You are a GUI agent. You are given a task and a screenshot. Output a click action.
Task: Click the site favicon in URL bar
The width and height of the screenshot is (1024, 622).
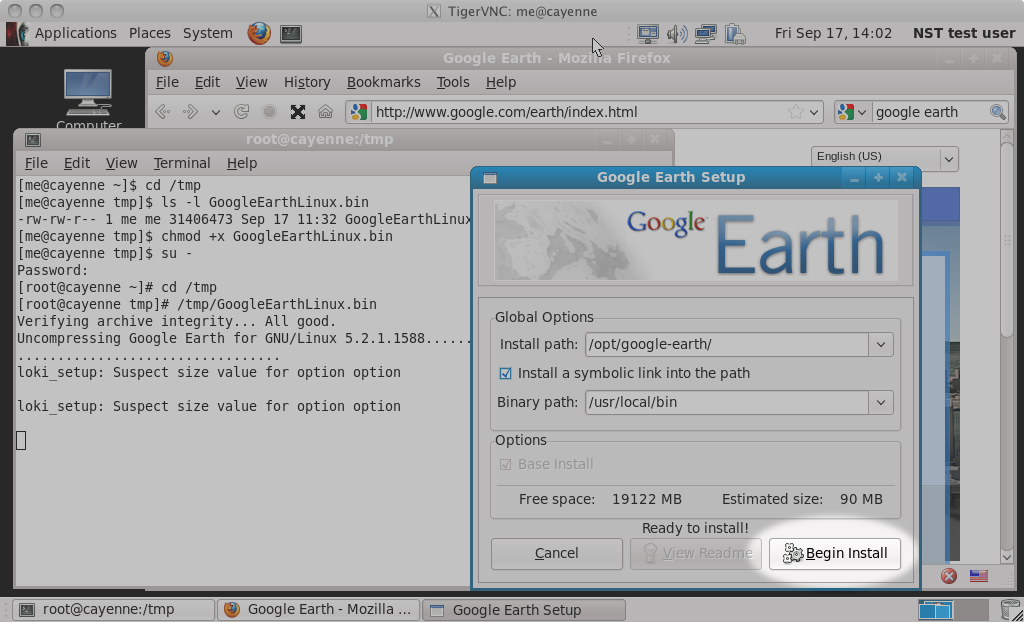(359, 112)
